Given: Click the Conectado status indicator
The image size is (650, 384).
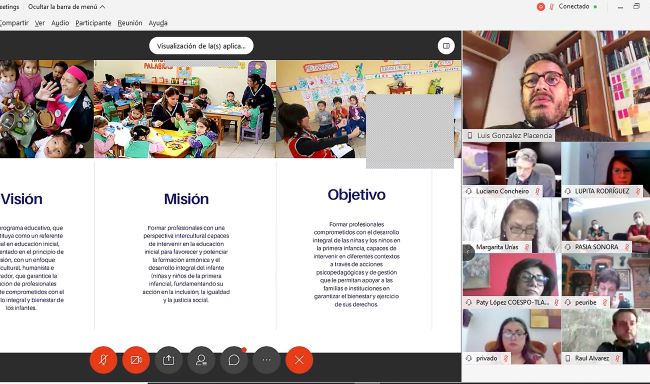Looking at the screenshot, I should coord(578,7).
